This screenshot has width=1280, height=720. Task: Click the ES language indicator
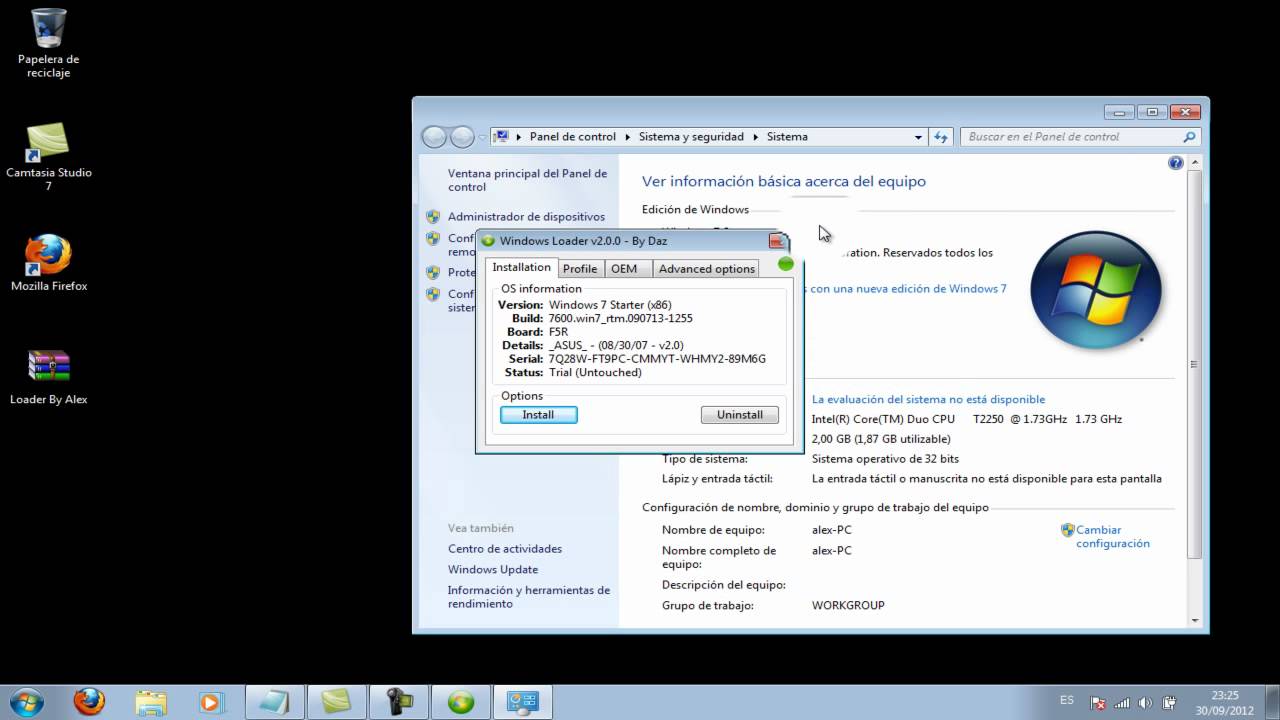(1067, 700)
